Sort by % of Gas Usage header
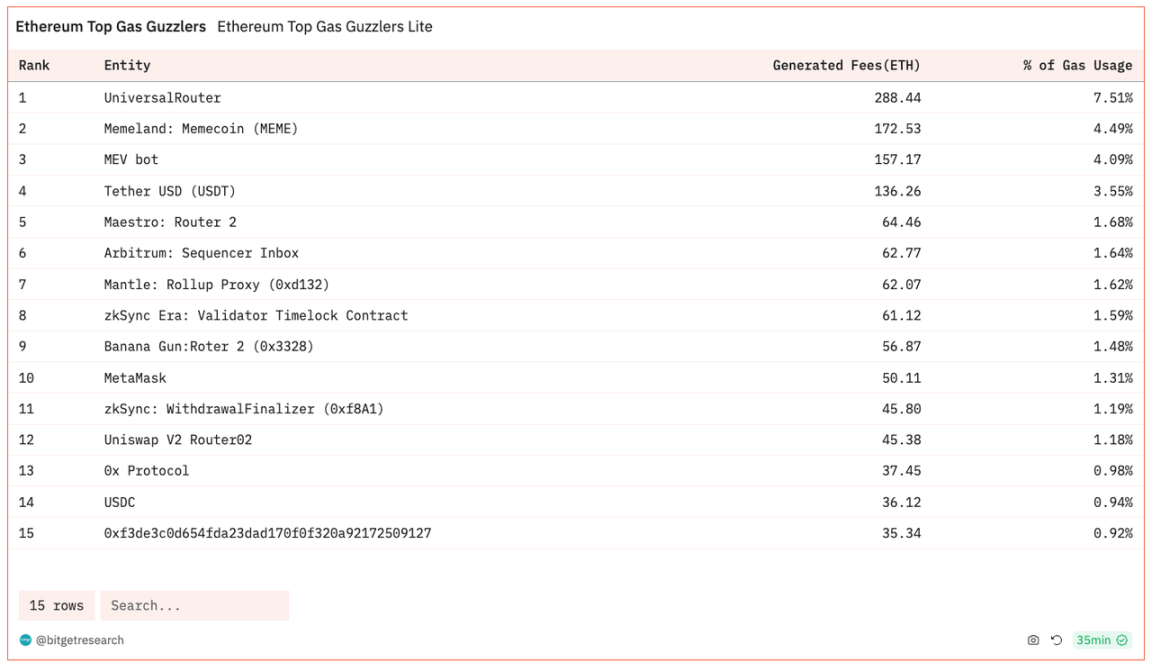 (x=1077, y=65)
